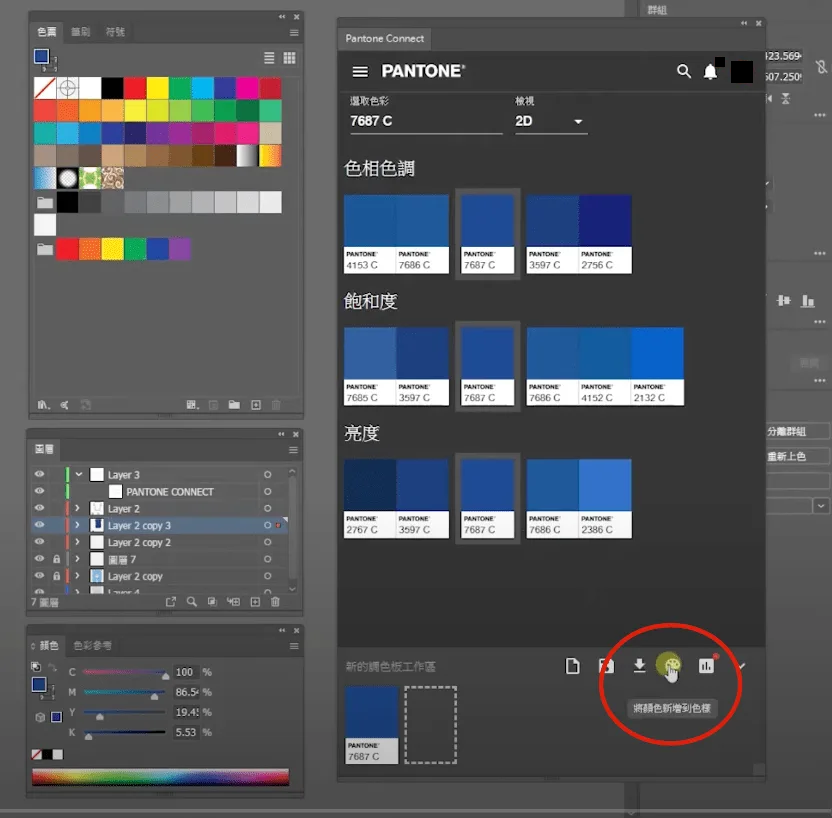Click the 7687 C picked color field
This screenshot has height=818, width=832.
pyautogui.click(x=426, y=121)
